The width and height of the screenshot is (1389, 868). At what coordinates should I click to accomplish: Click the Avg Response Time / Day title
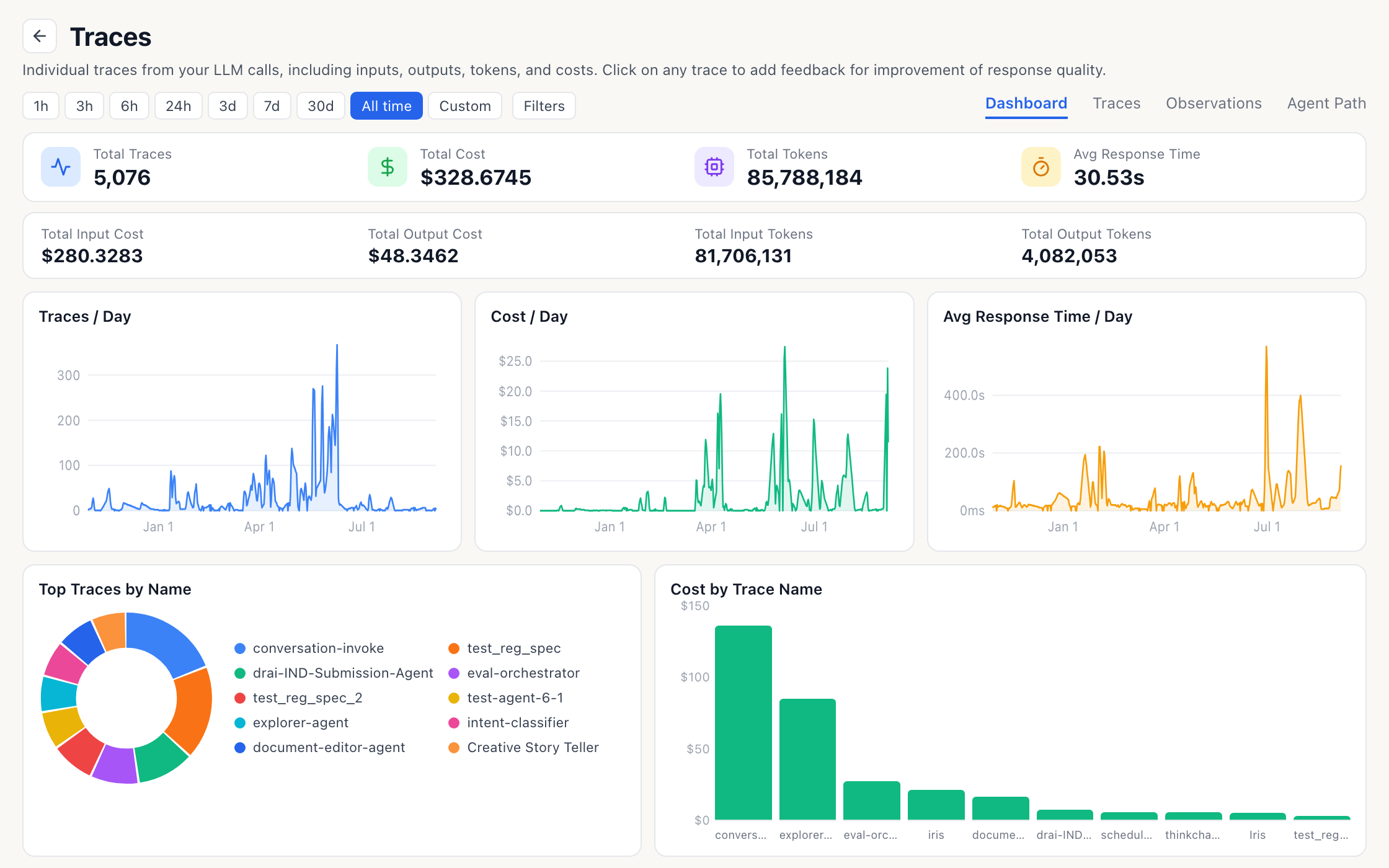click(x=1037, y=317)
